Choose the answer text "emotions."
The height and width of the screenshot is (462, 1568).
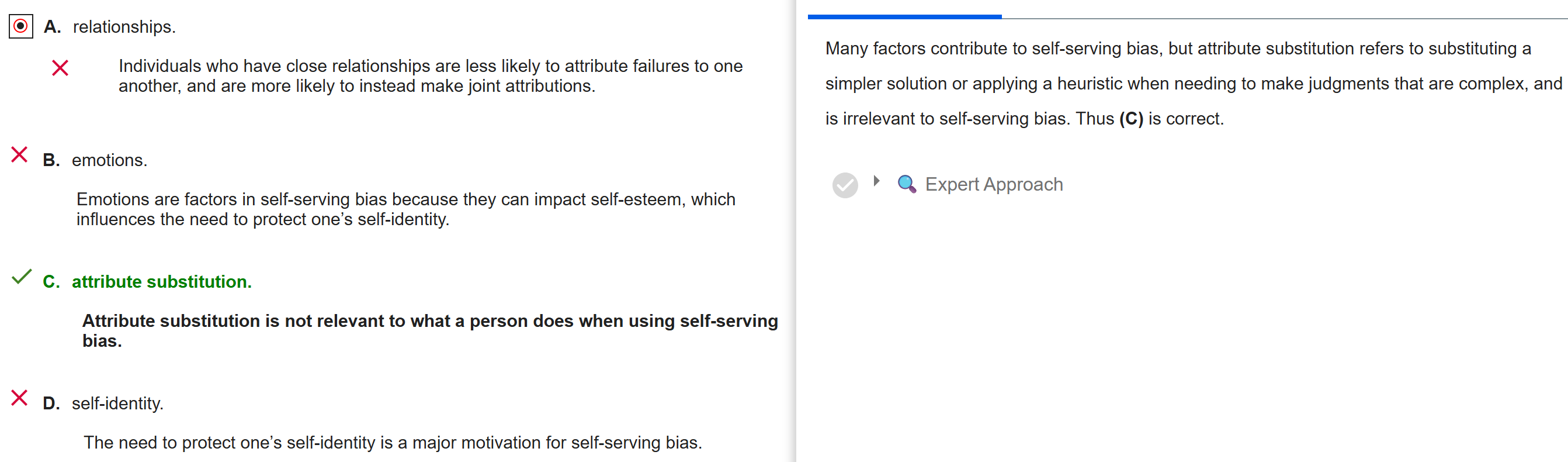click(x=110, y=160)
